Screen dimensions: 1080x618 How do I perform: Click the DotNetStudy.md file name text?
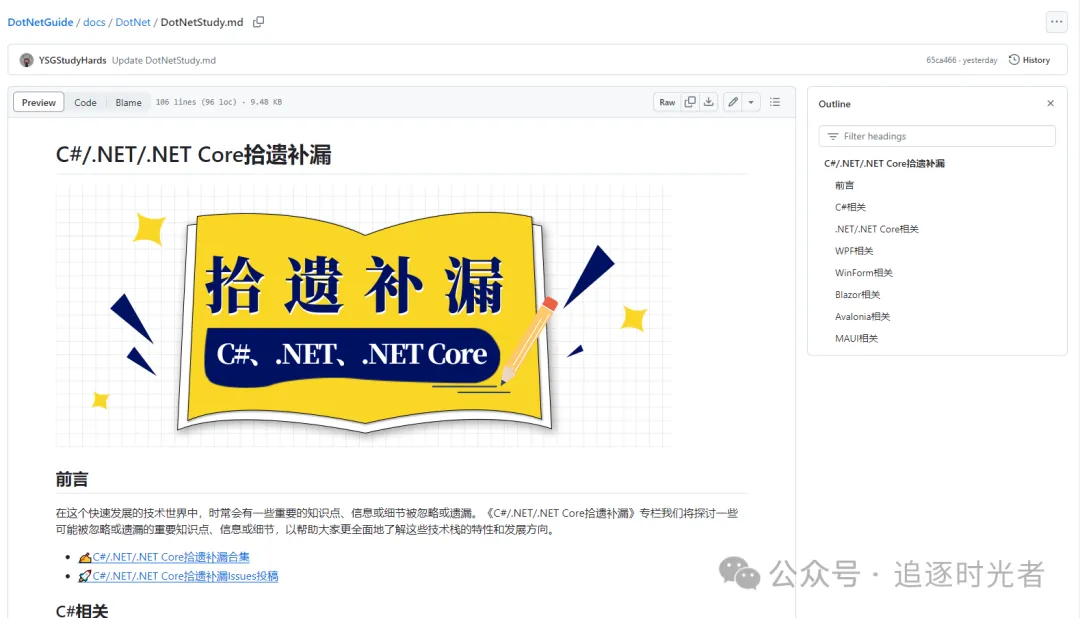(x=202, y=22)
